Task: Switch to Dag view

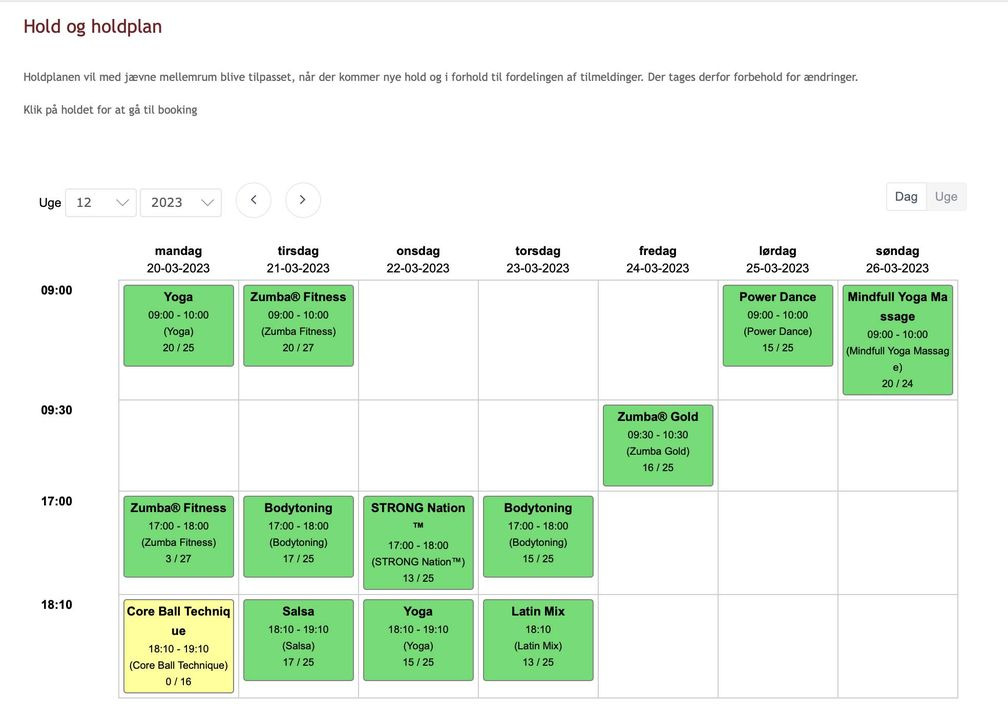Action: click(906, 197)
